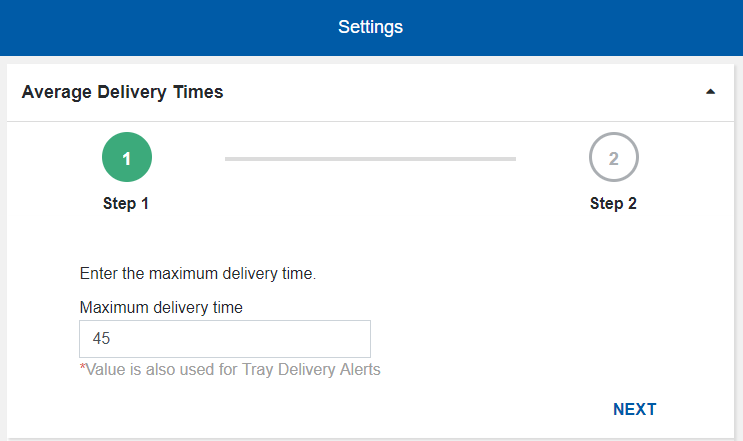Click the gray step 2 circle
The image size is (743, 441).
click(613, 158)
